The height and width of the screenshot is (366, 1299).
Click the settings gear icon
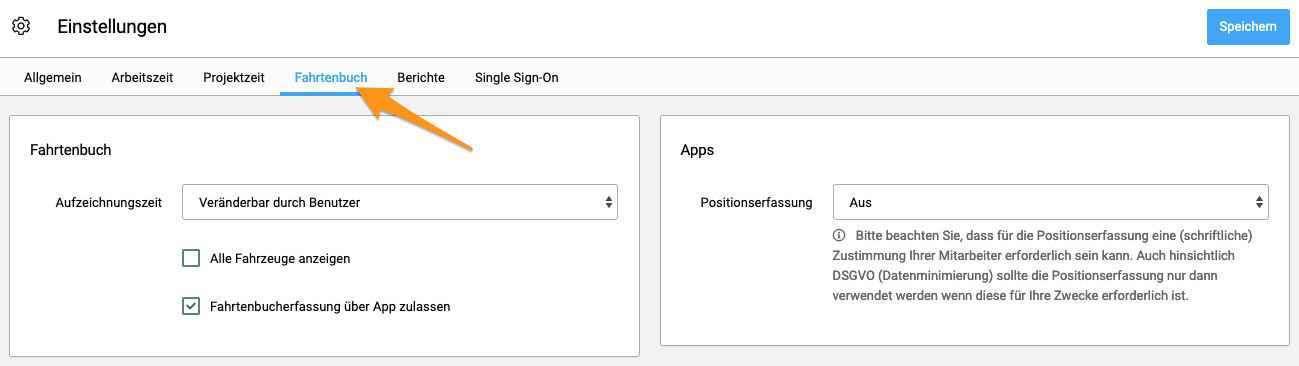click(x=21, y=26)
